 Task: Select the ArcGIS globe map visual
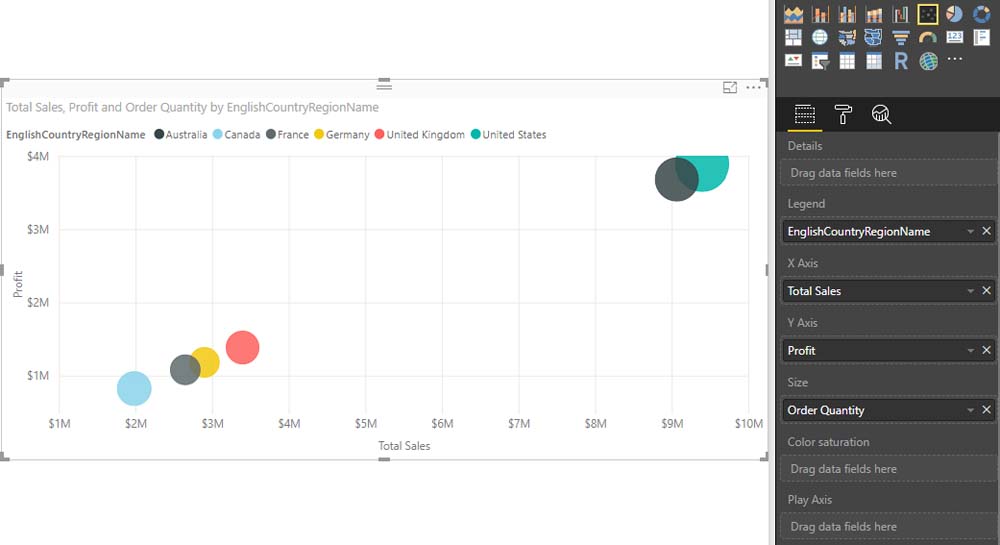928,62
